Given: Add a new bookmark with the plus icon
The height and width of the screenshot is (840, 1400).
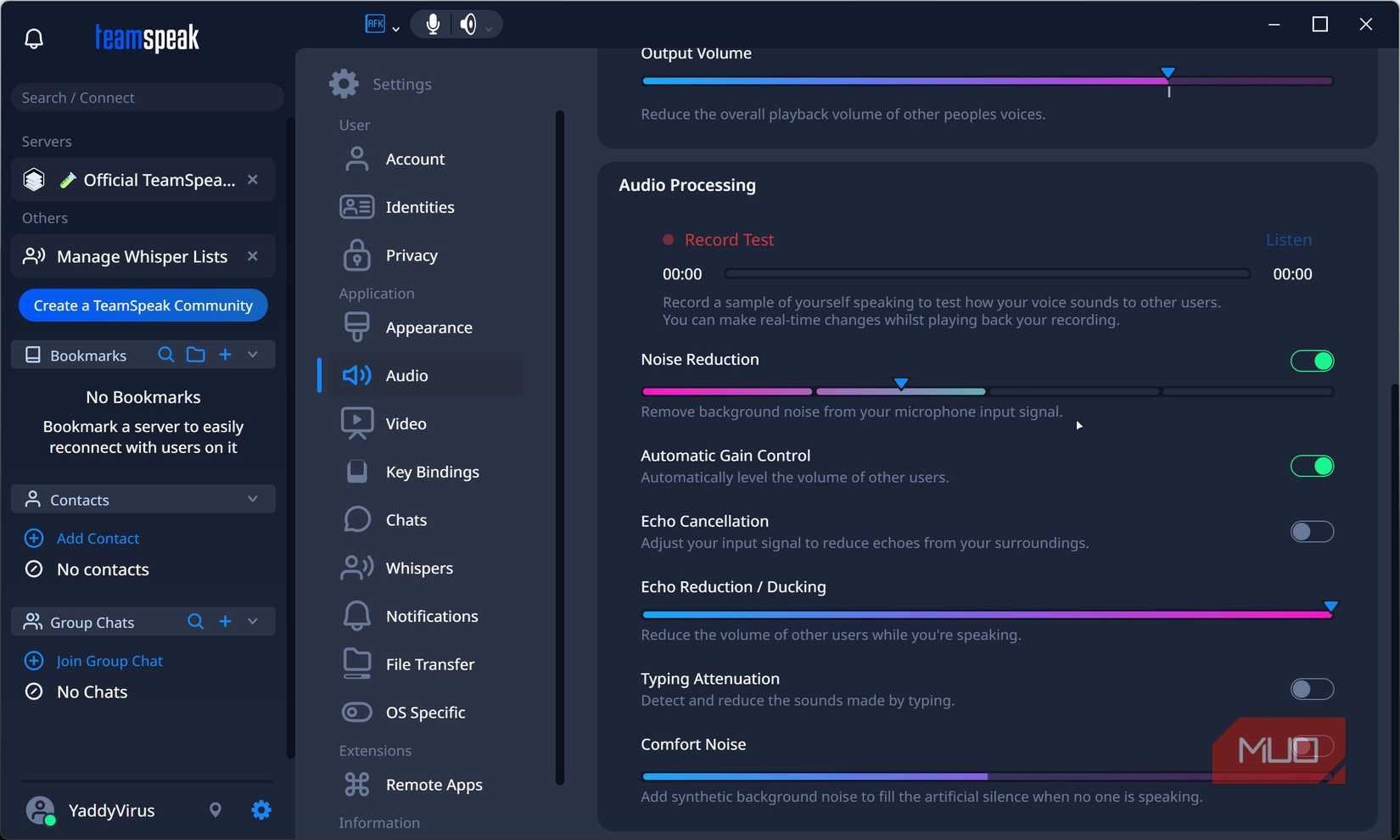Looking at the screenshot, I should point(225,355).
